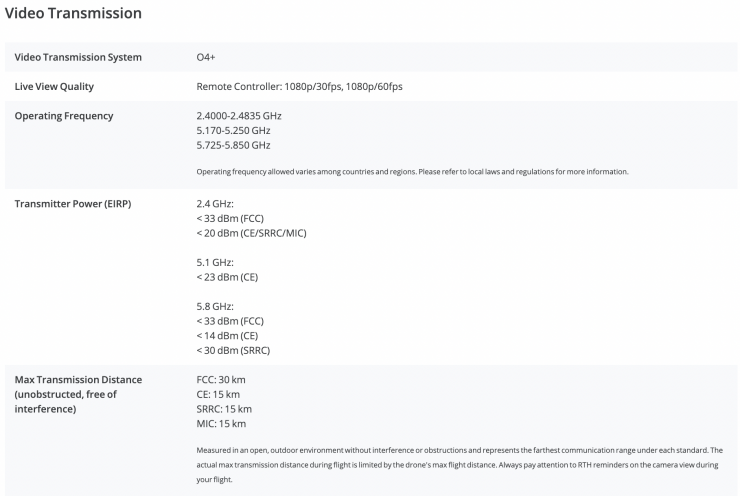Click the Transmitter Power (EIRP) label
Viewport: 740px width, 496px height.
[x=73, y=204]
